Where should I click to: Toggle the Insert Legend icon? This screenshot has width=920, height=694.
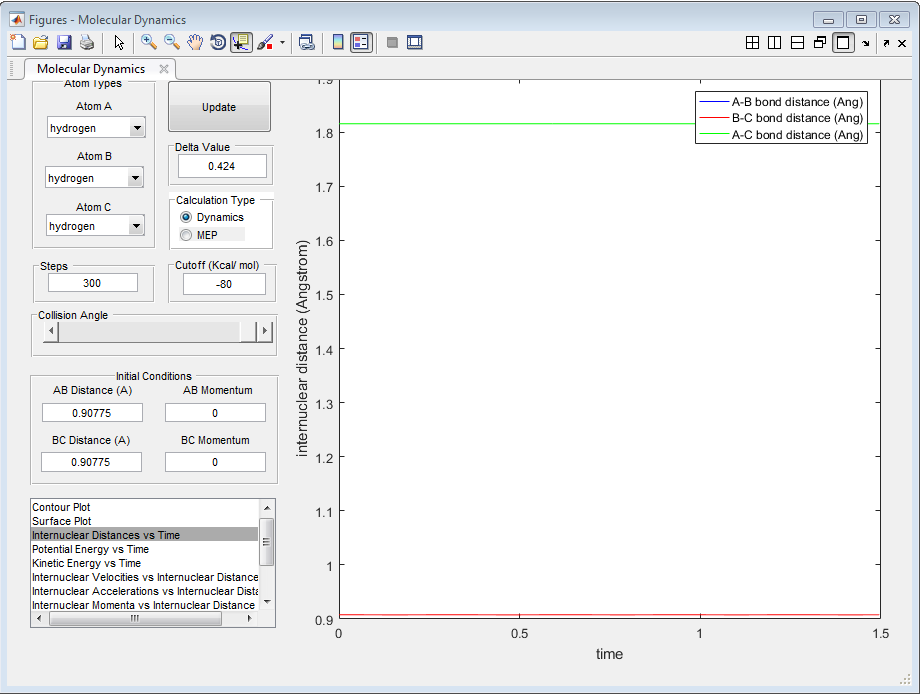click(361, 42)
